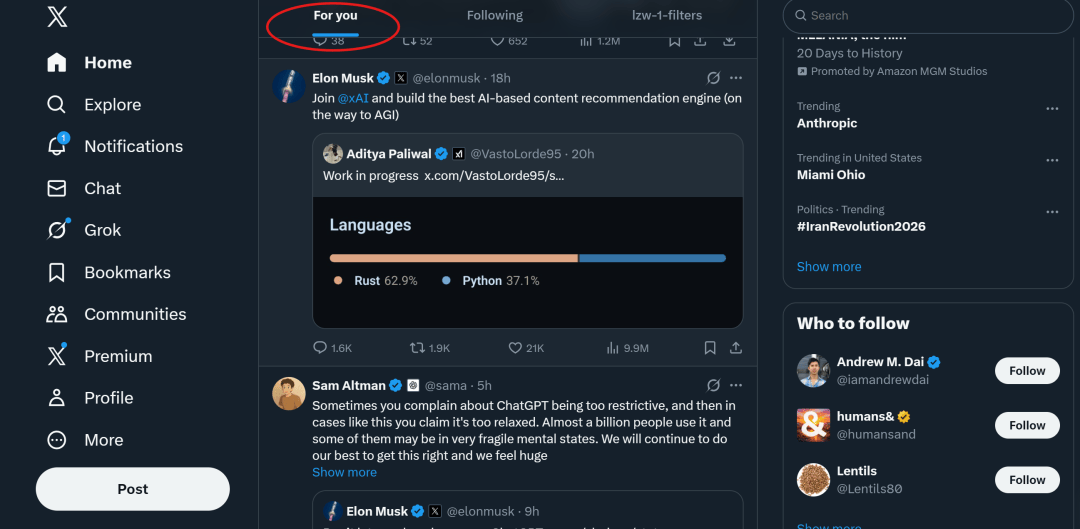Reply to Elon Musk's xAI post
Viewport: 1080px width, 529px height.
320,348
